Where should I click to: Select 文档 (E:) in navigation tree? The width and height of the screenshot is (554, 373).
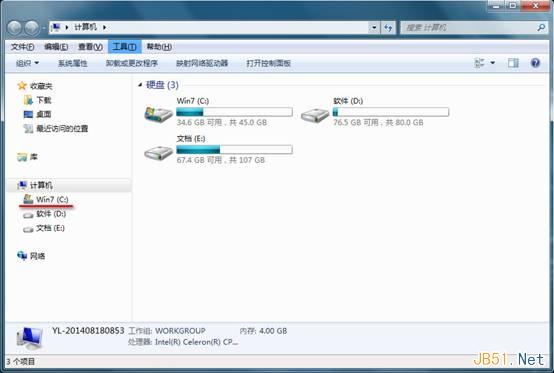click(x=50, y=228)
